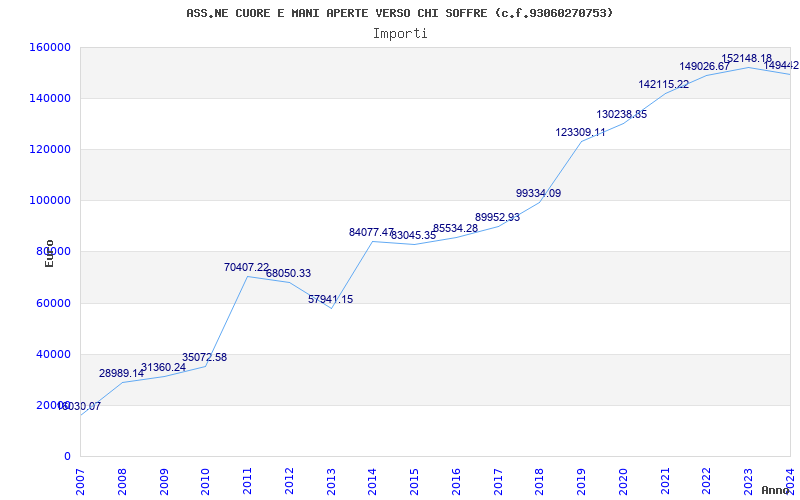Click data label 16030.07
The image size is (800, 500).
[x=79, y=407]
